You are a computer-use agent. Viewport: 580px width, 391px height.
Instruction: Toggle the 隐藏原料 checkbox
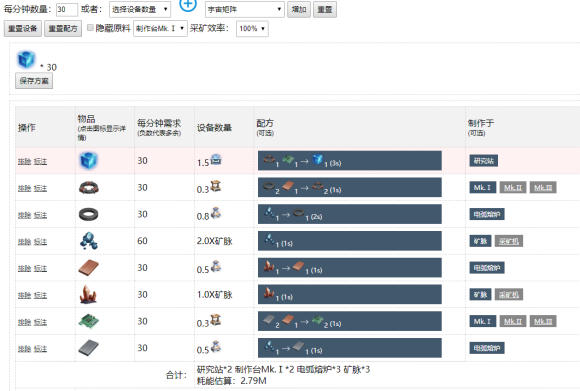(90, 27)
